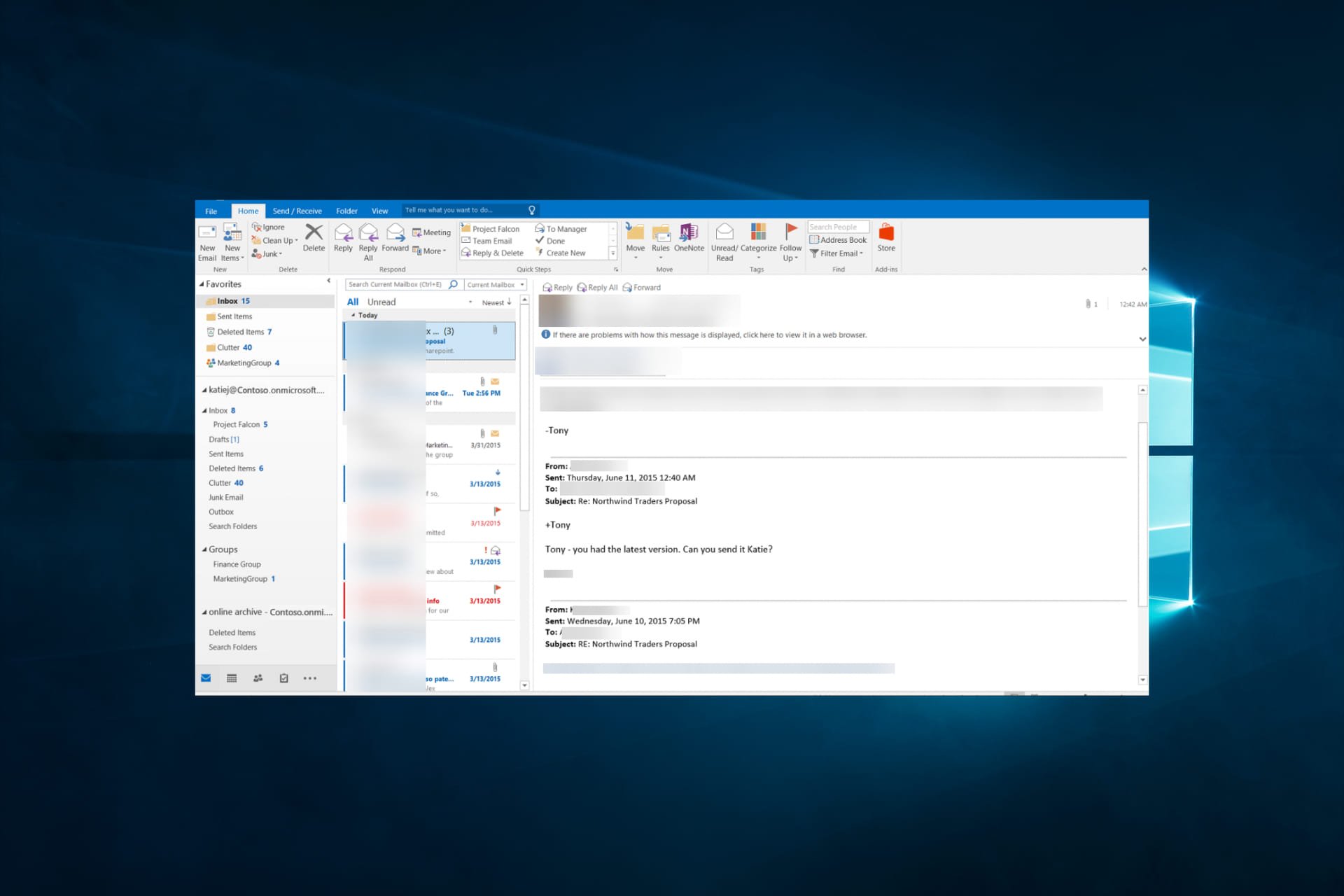Click the New Email icon
The image size is (1344, 896).
tap(207, 232)
